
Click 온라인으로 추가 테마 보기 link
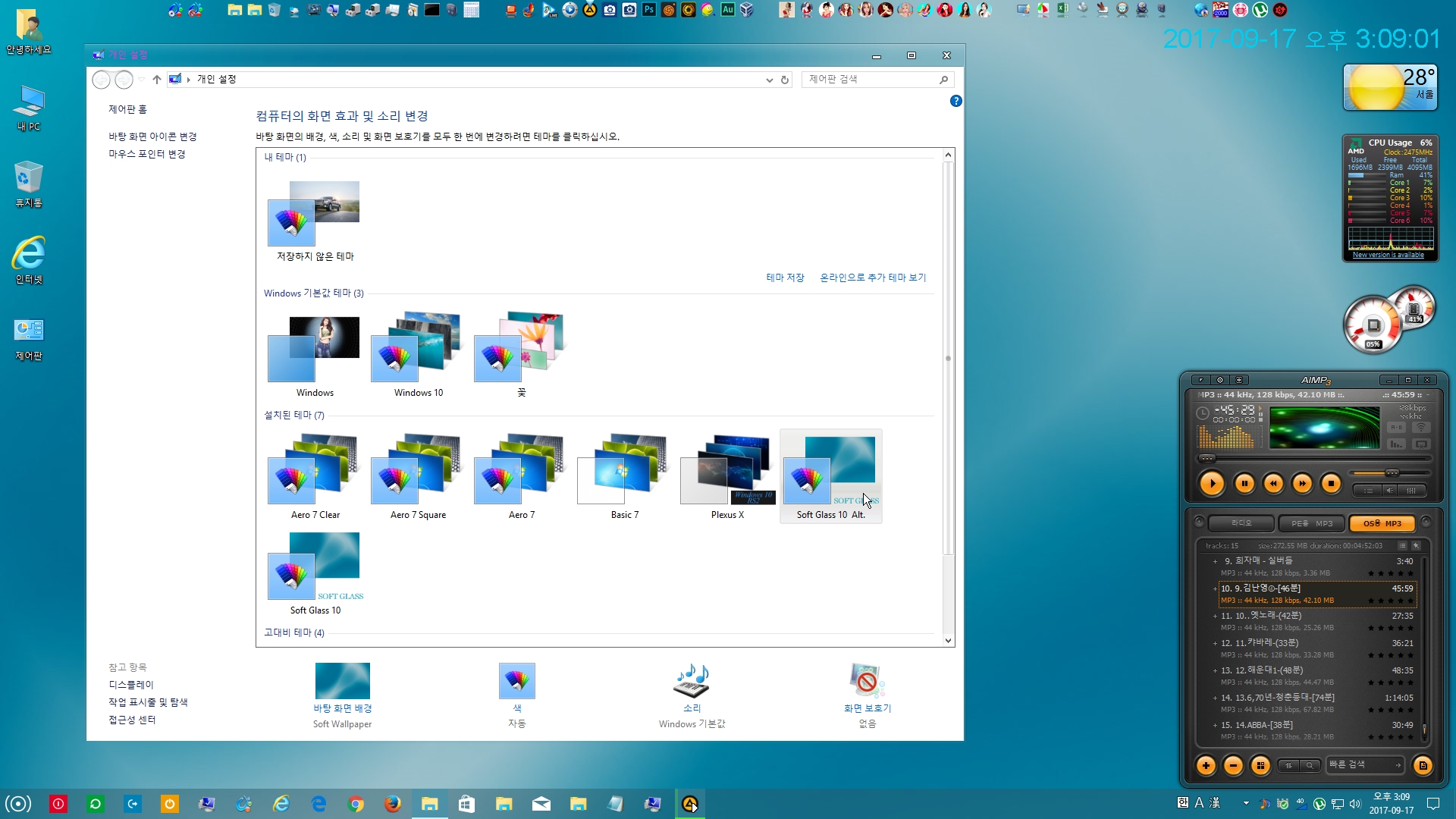coord(872,277)
